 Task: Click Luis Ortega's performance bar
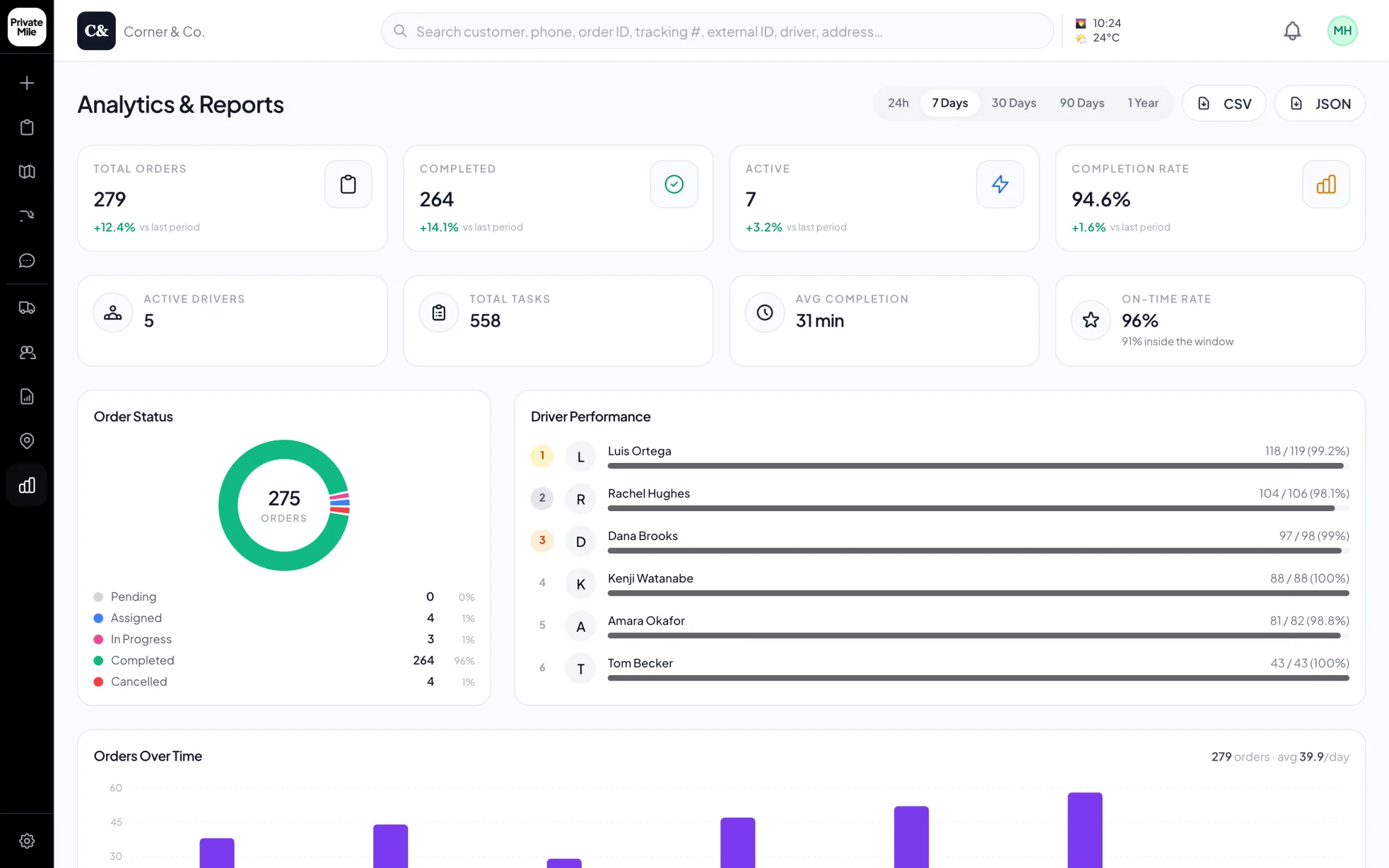(x=978, y=466)
